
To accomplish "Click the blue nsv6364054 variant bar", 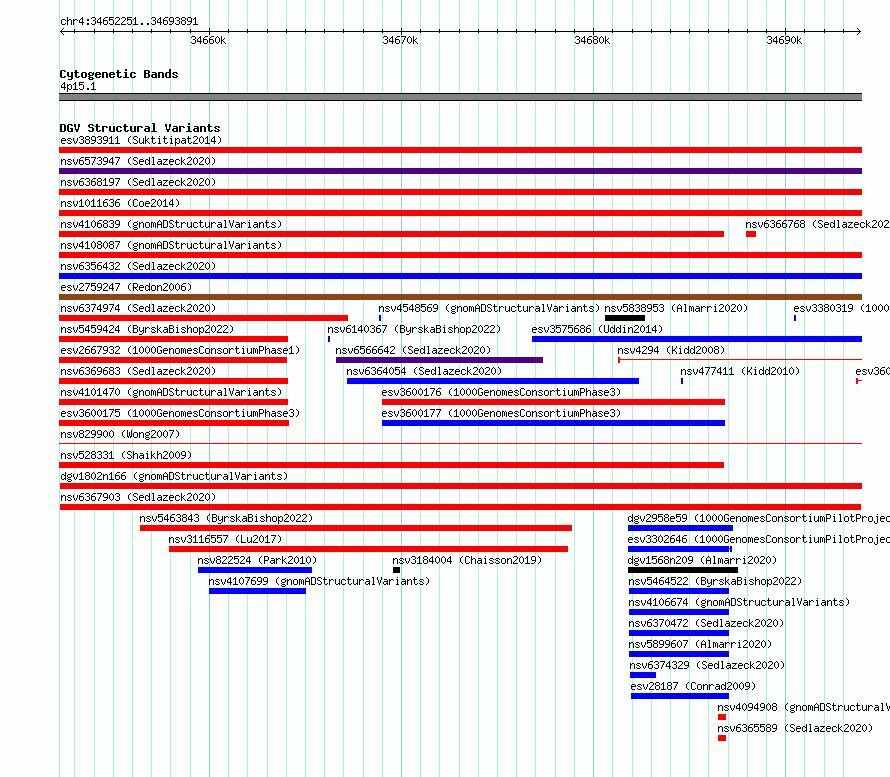I will [493, 381].
